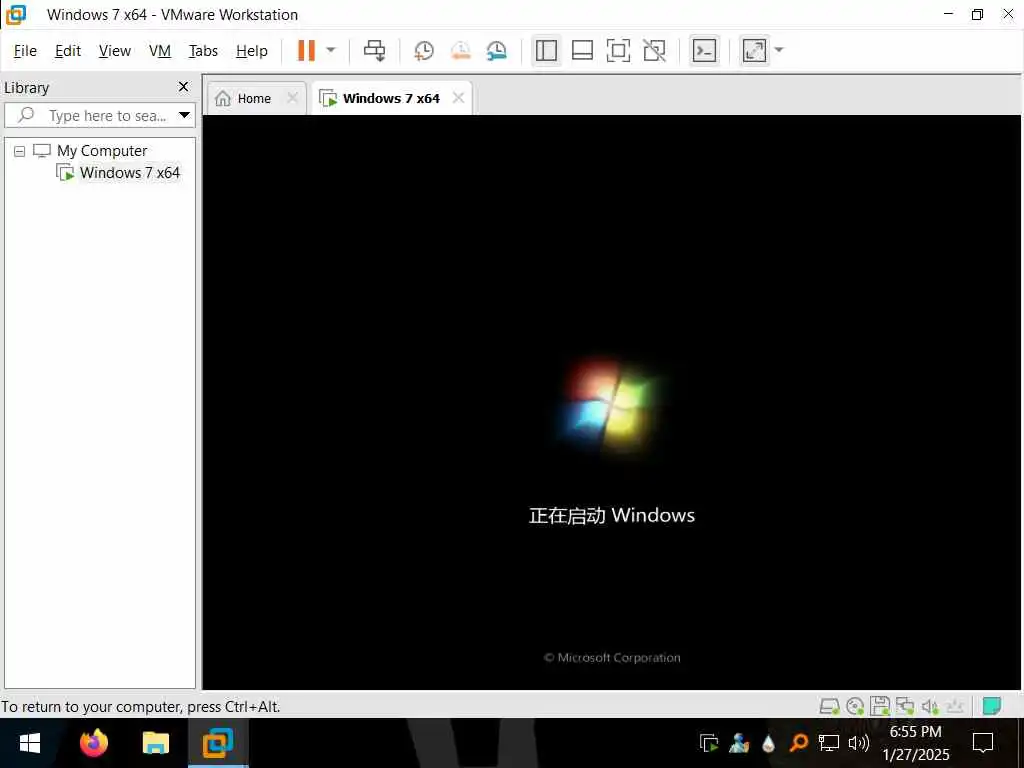This screenshot has width=1024, height=768.
Task: Open the View menu
Action: pyautogui.click(x=115, y=50)
